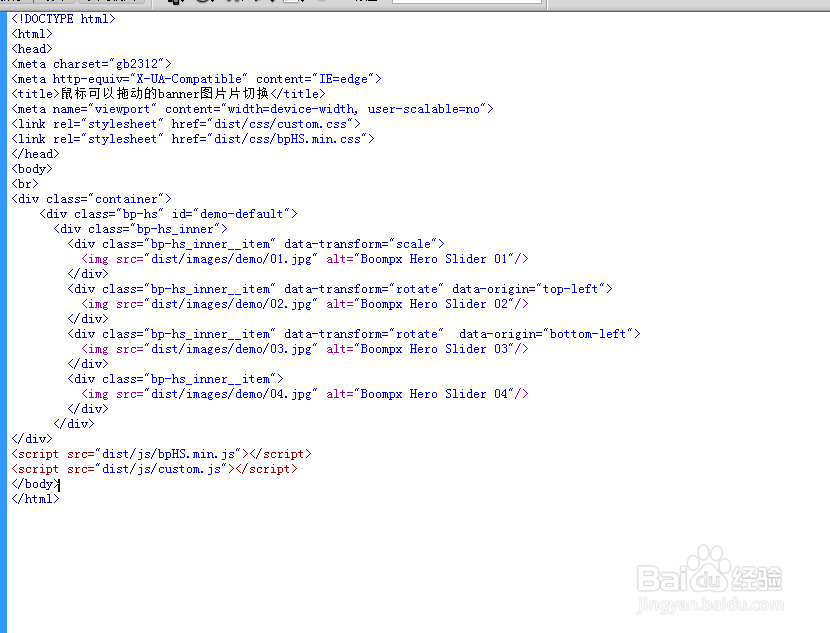The height and width of the screenshot is (633, 830).
Task: Click the img line for demo/04.jpg
Action: point(305,394)
